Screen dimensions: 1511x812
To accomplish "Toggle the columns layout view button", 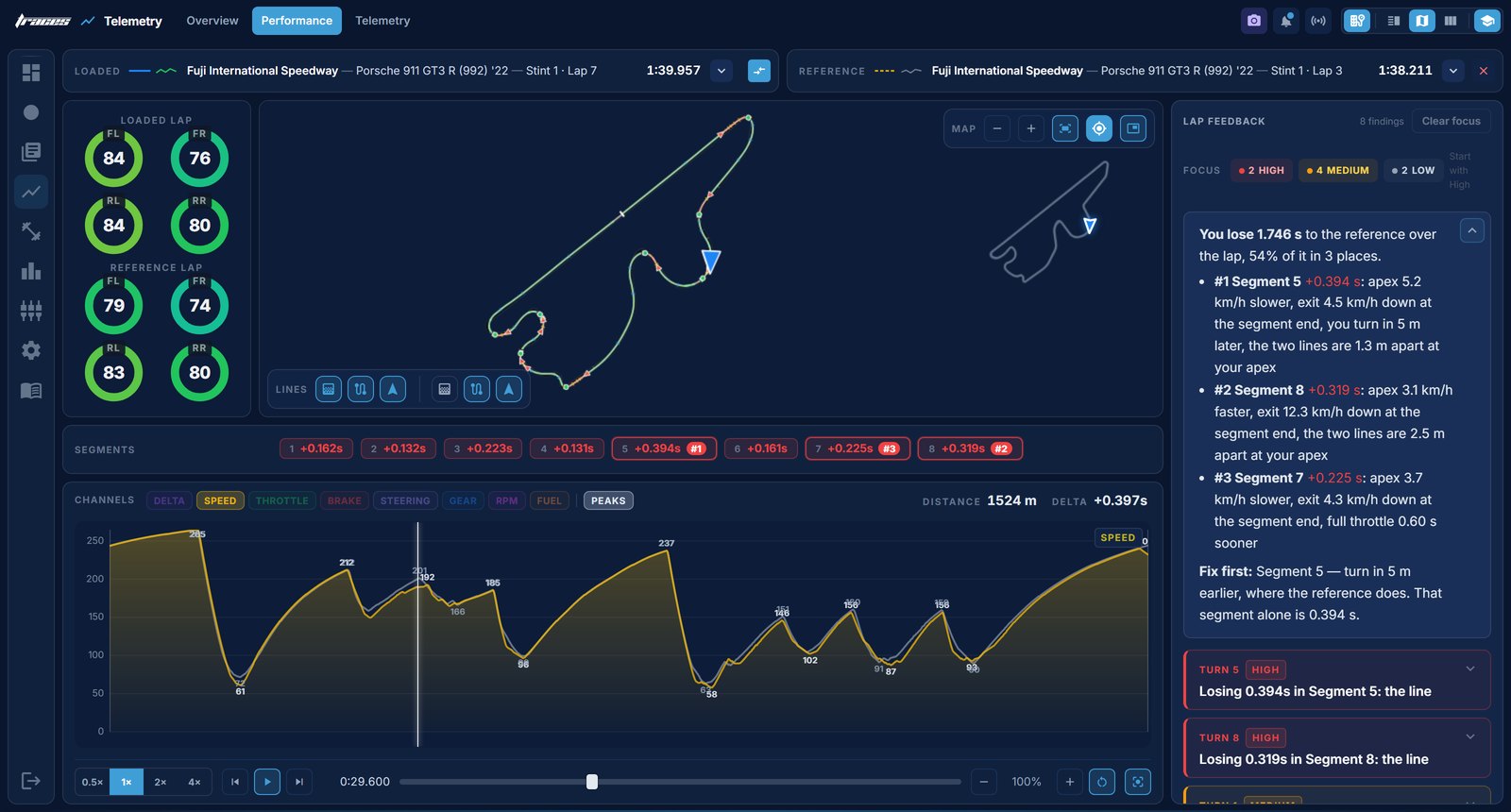I will pyautogui.click(x=1451, y=21).
